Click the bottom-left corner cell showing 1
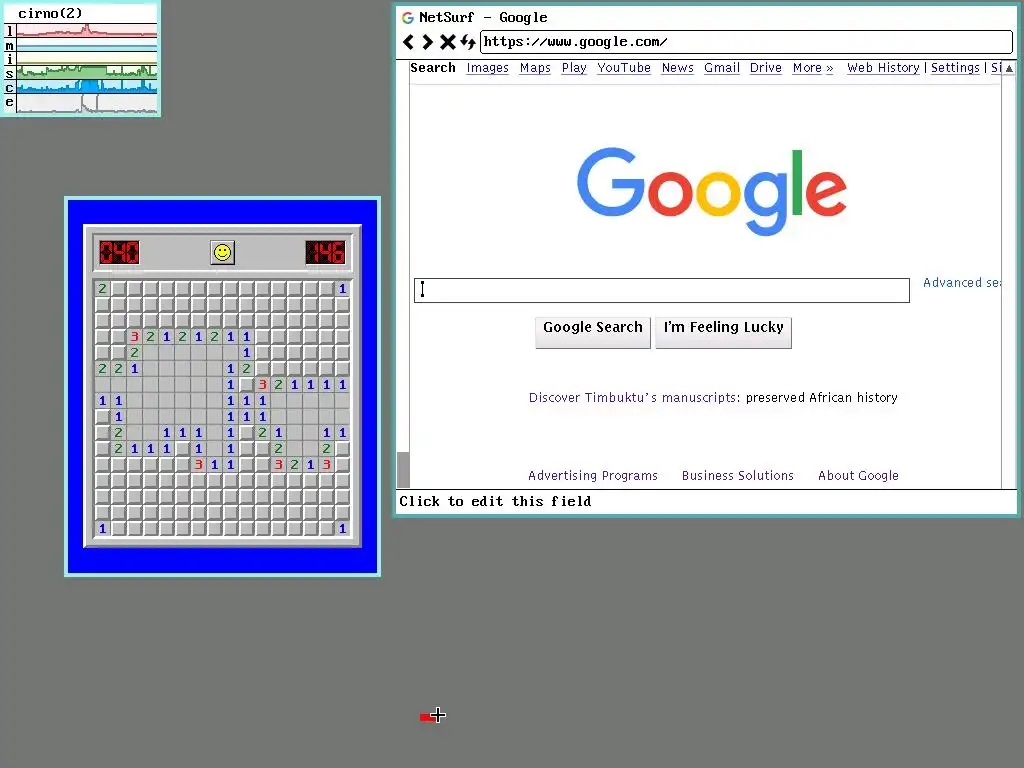Image resolution: width=1024 pixels, height=768 pixels. (103, 528)
